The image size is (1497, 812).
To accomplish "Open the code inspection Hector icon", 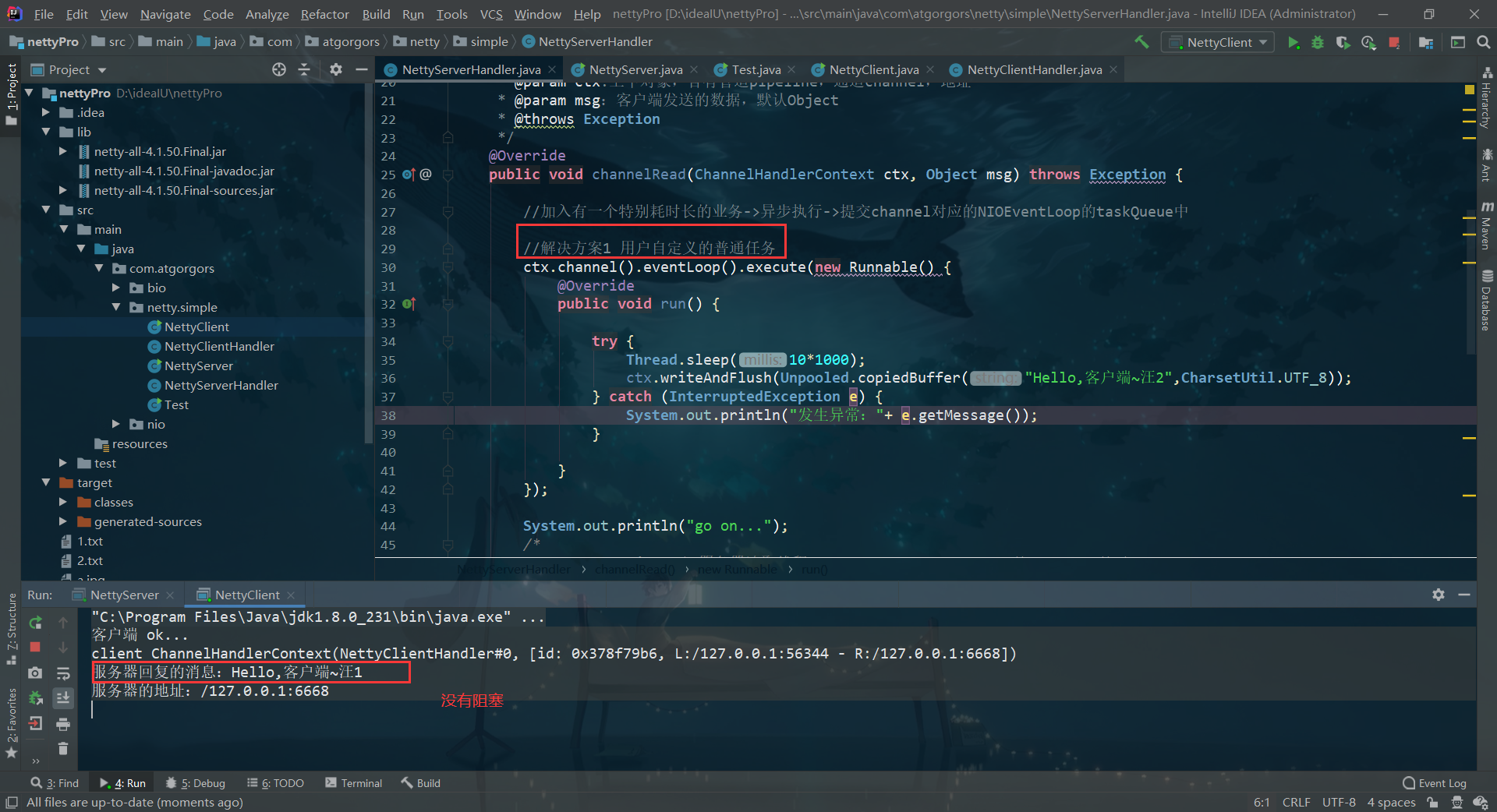I will [1456, 803].
